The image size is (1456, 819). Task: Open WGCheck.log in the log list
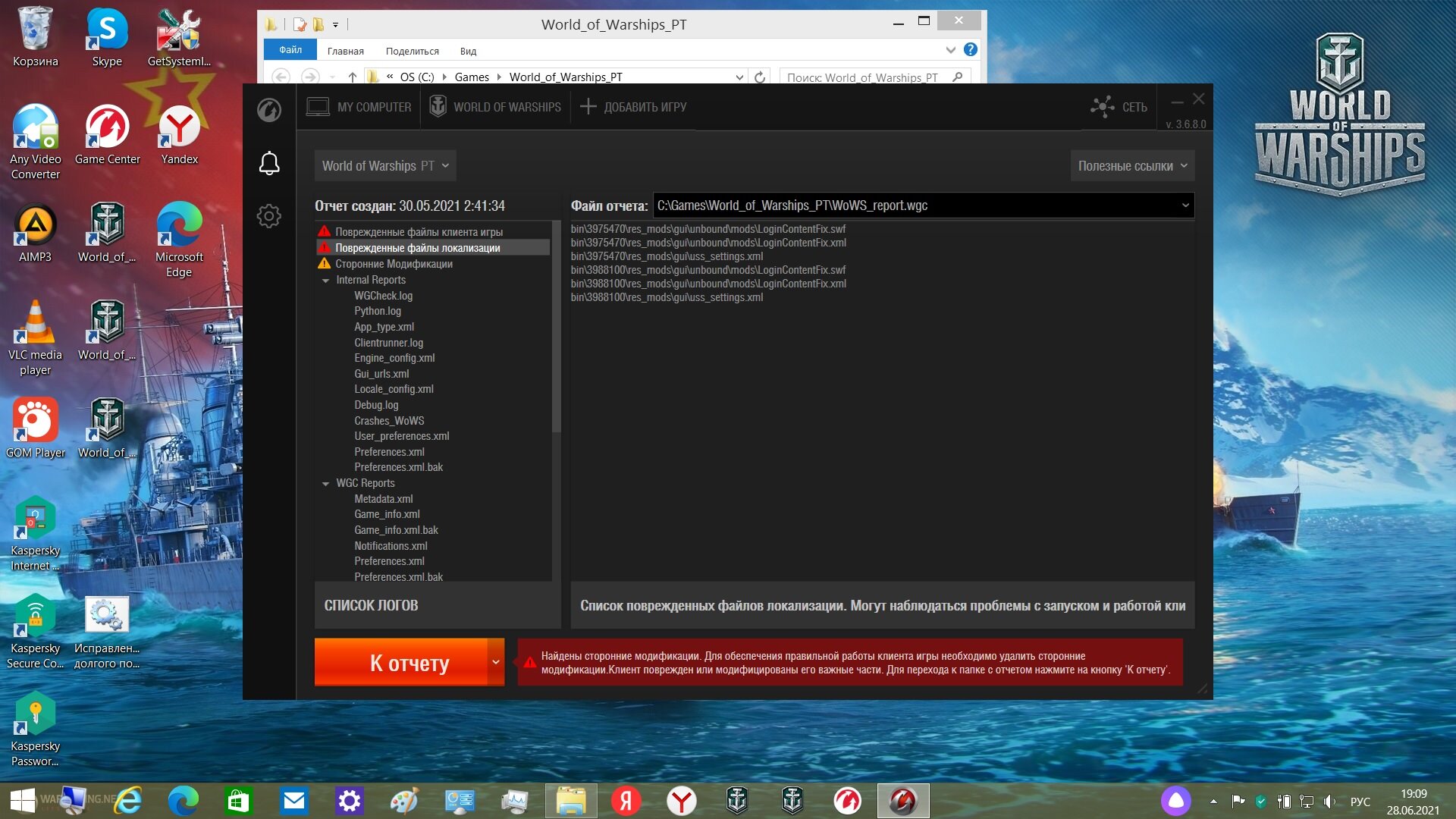point(383,296)
